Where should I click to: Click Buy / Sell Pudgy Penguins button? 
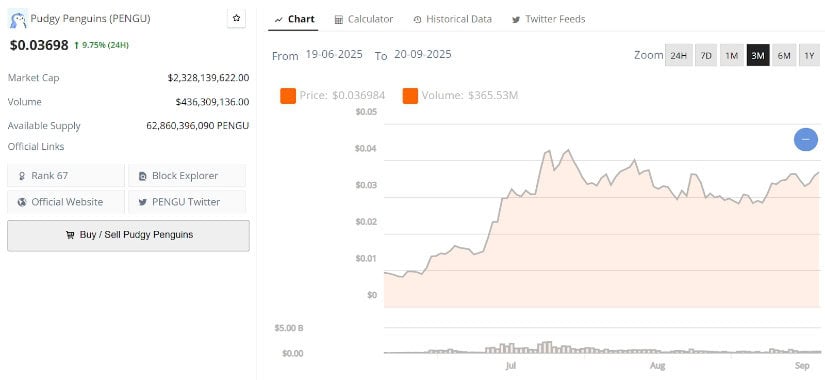tap(128, 235)
